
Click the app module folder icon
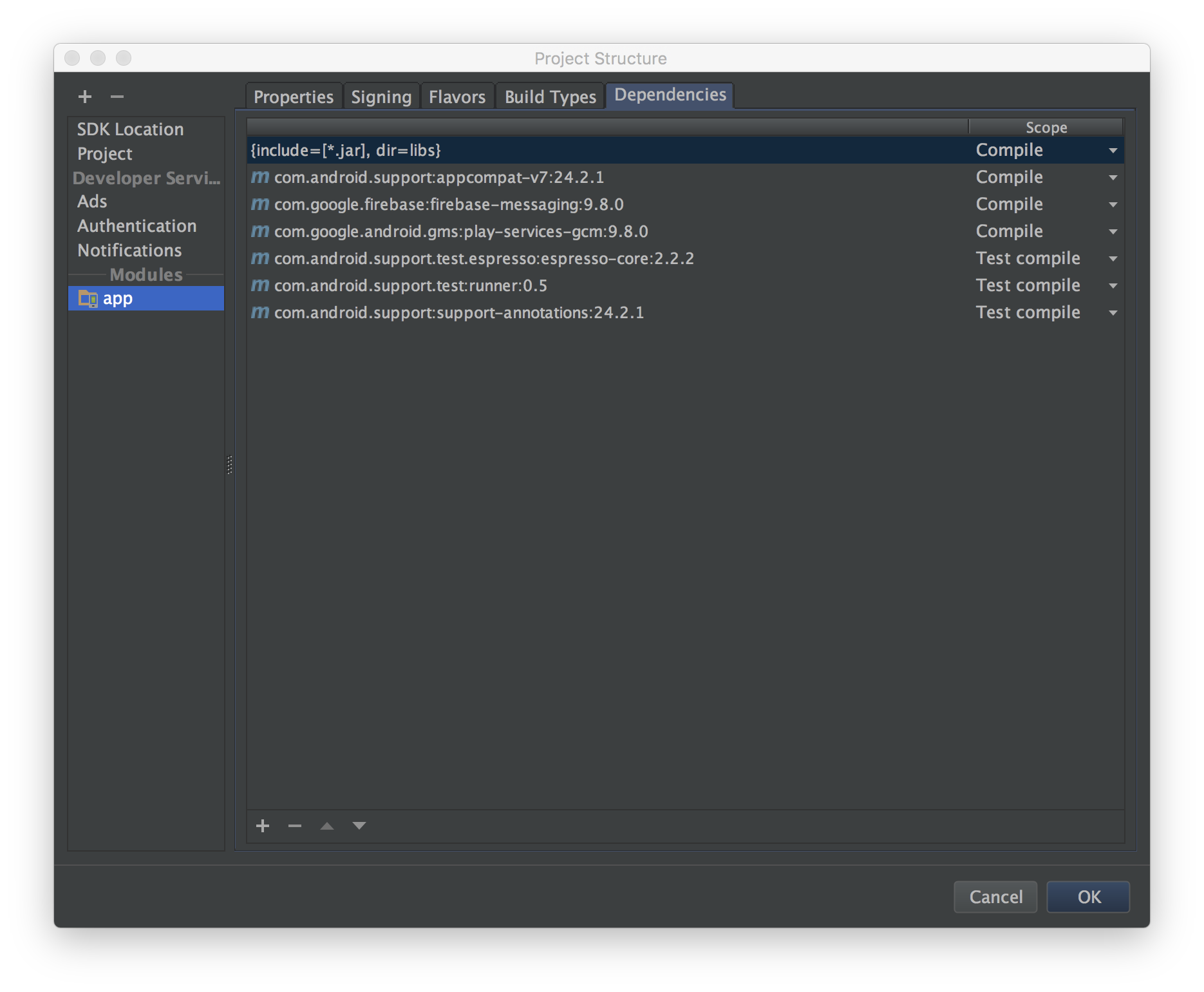(88, 298)
